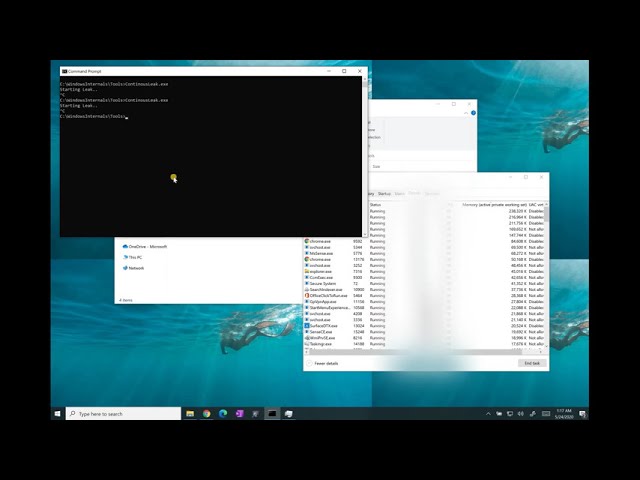Open the Command Prompt title bar icon menu
Viewport: 640px width, 480px height.
64,71
